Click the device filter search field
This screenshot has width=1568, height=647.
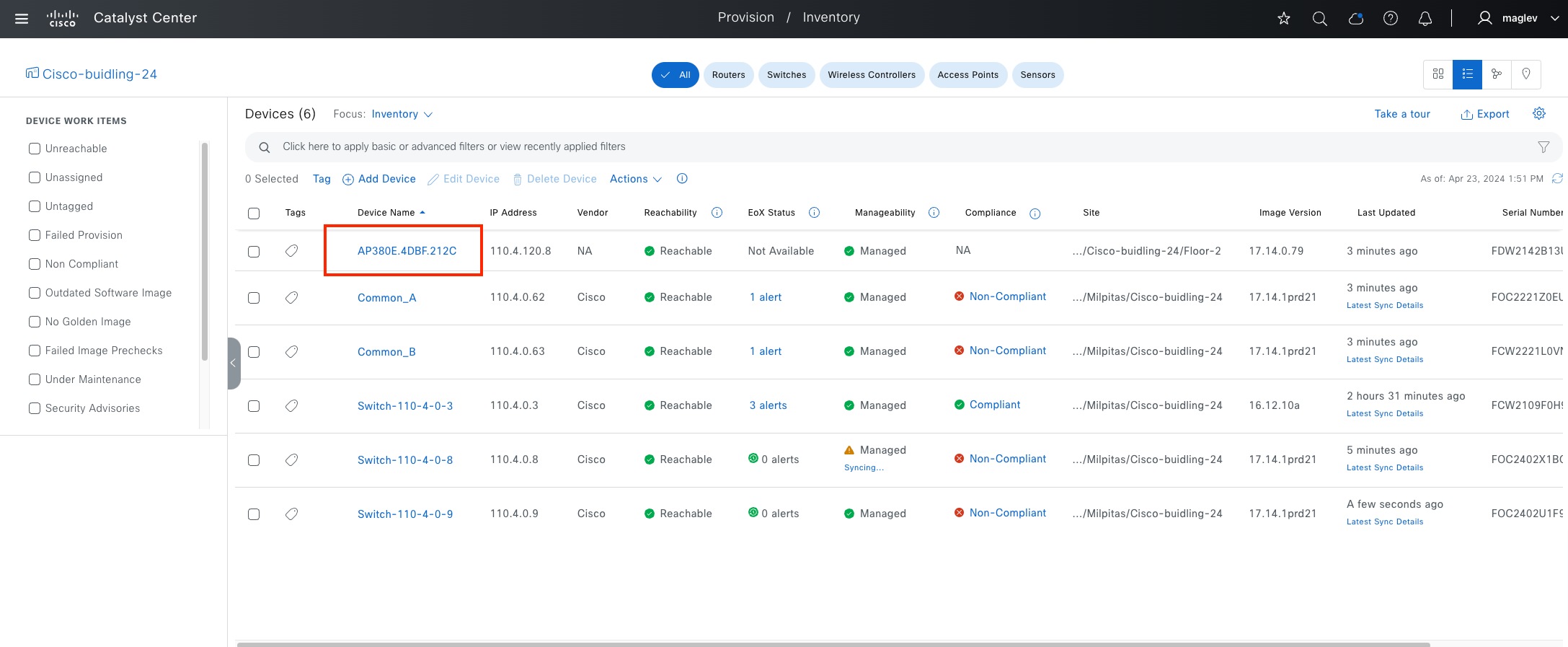click(x=894, y=147)
